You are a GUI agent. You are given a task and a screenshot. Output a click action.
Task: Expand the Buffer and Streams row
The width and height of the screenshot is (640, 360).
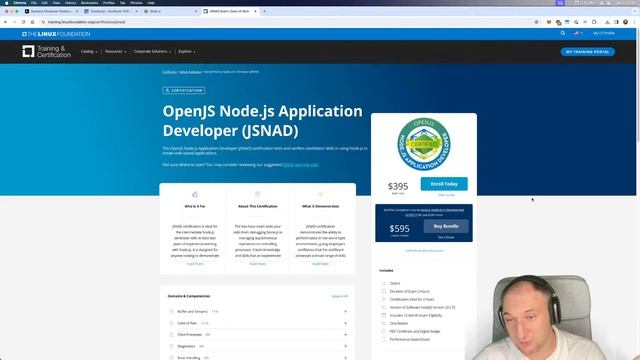(258, 311)
